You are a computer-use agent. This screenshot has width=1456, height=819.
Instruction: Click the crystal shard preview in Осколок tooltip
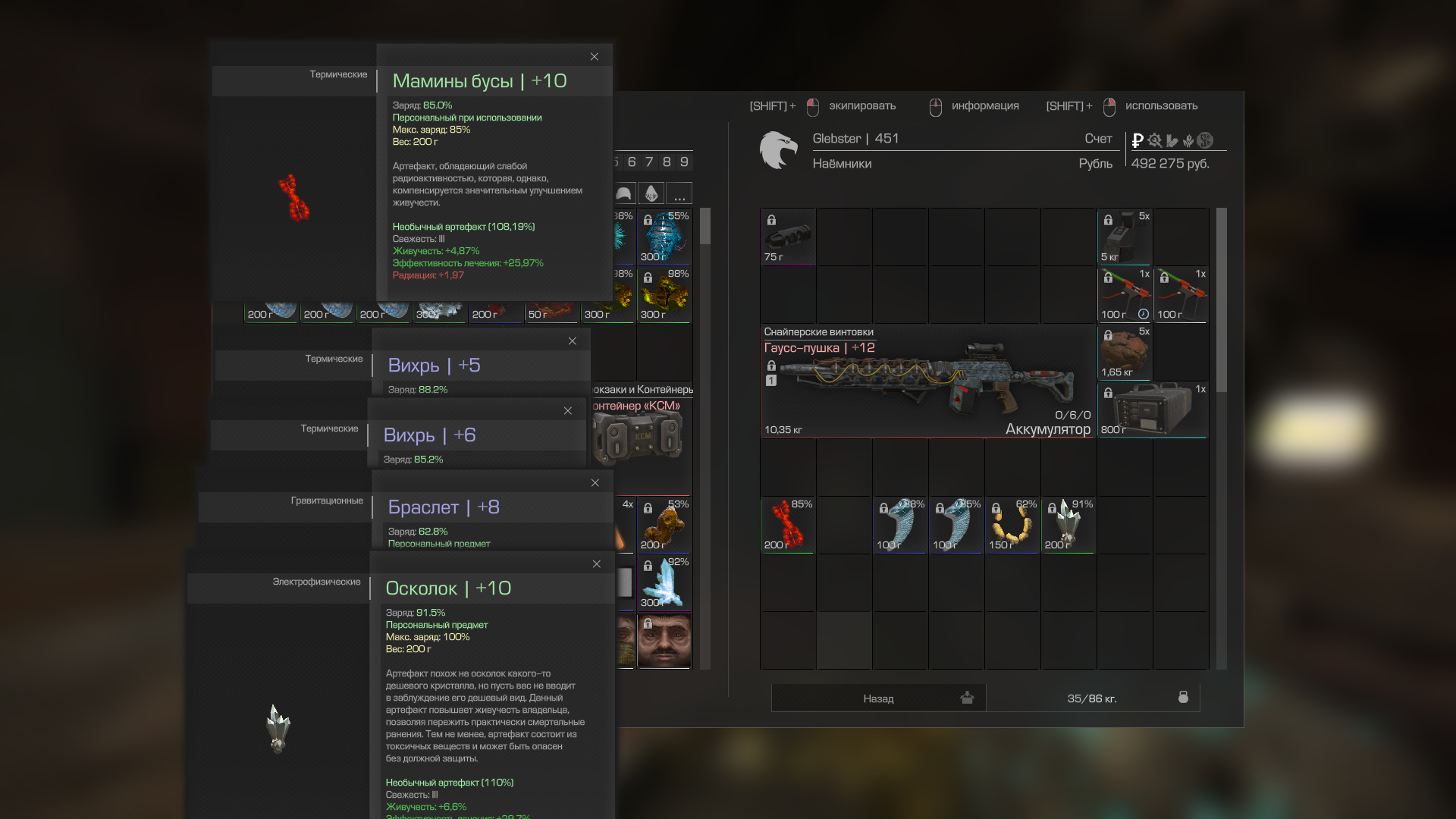tap(278, 728)
